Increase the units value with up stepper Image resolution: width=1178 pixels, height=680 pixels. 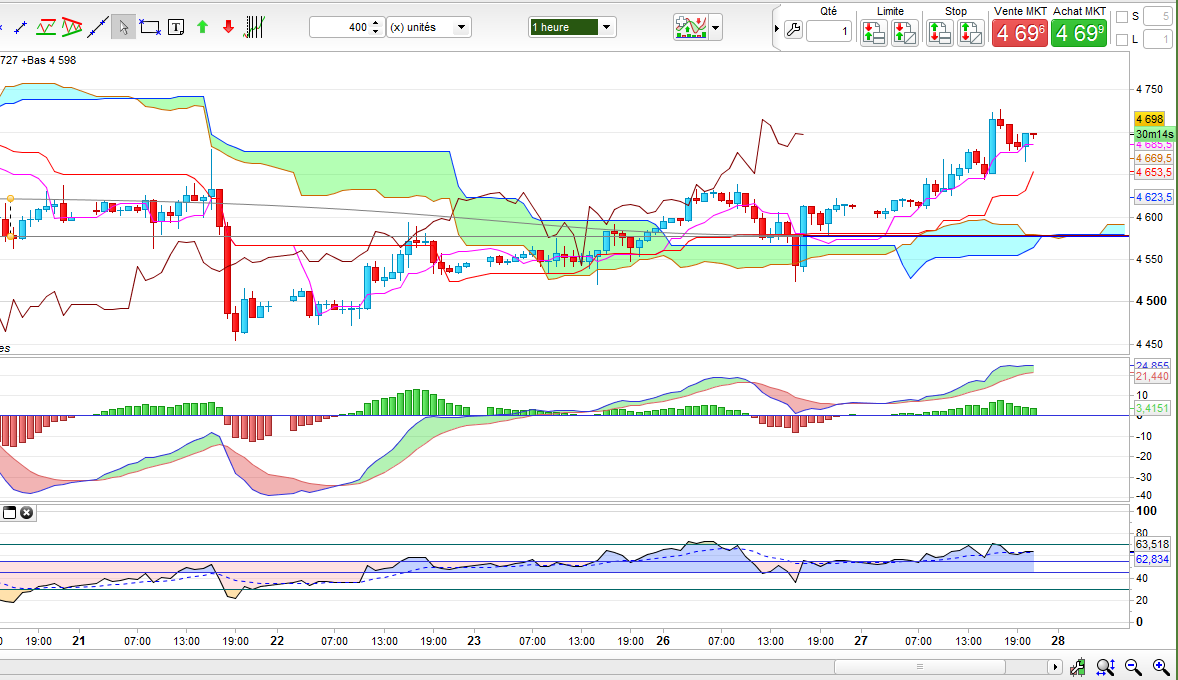point(375,23)
